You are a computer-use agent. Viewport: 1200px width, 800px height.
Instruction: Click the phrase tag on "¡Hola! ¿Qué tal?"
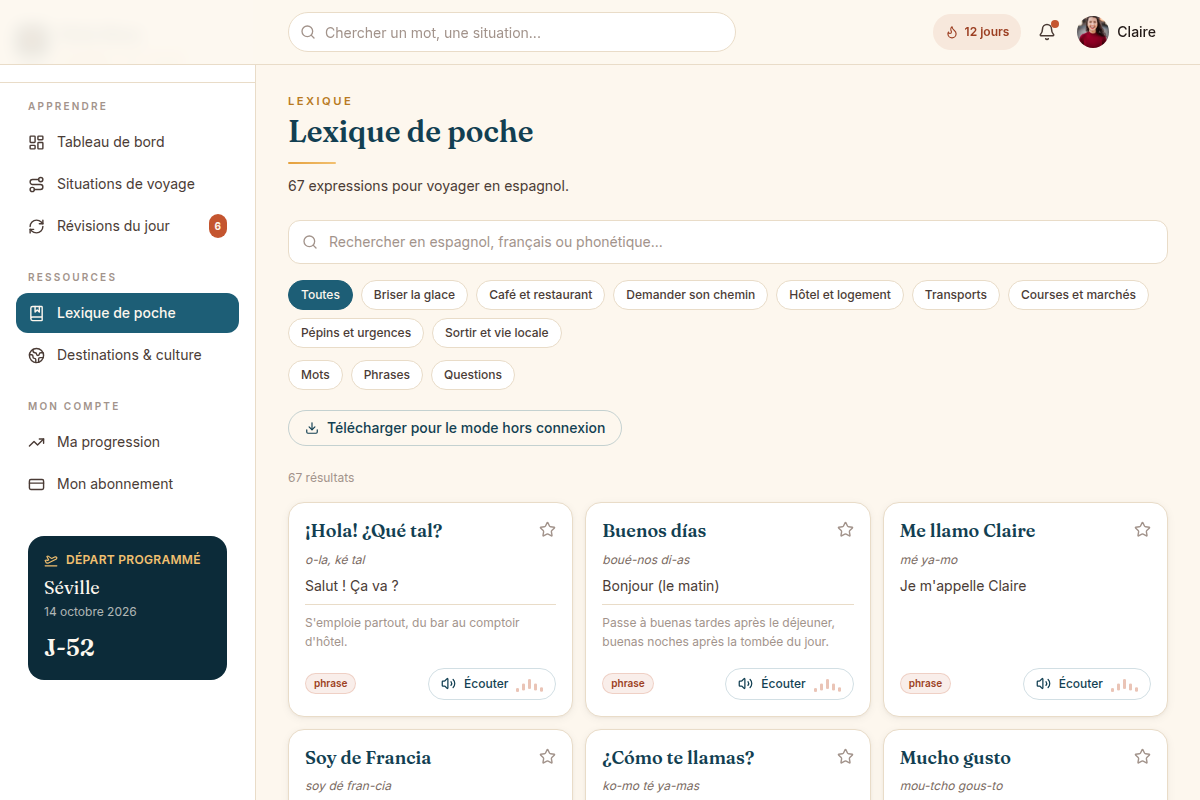(x=330, y=684)
